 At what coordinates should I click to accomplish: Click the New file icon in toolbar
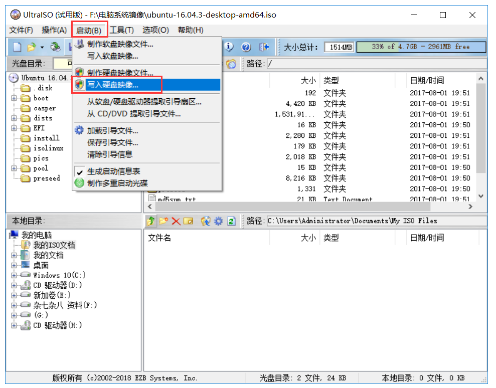click(17, 47)
